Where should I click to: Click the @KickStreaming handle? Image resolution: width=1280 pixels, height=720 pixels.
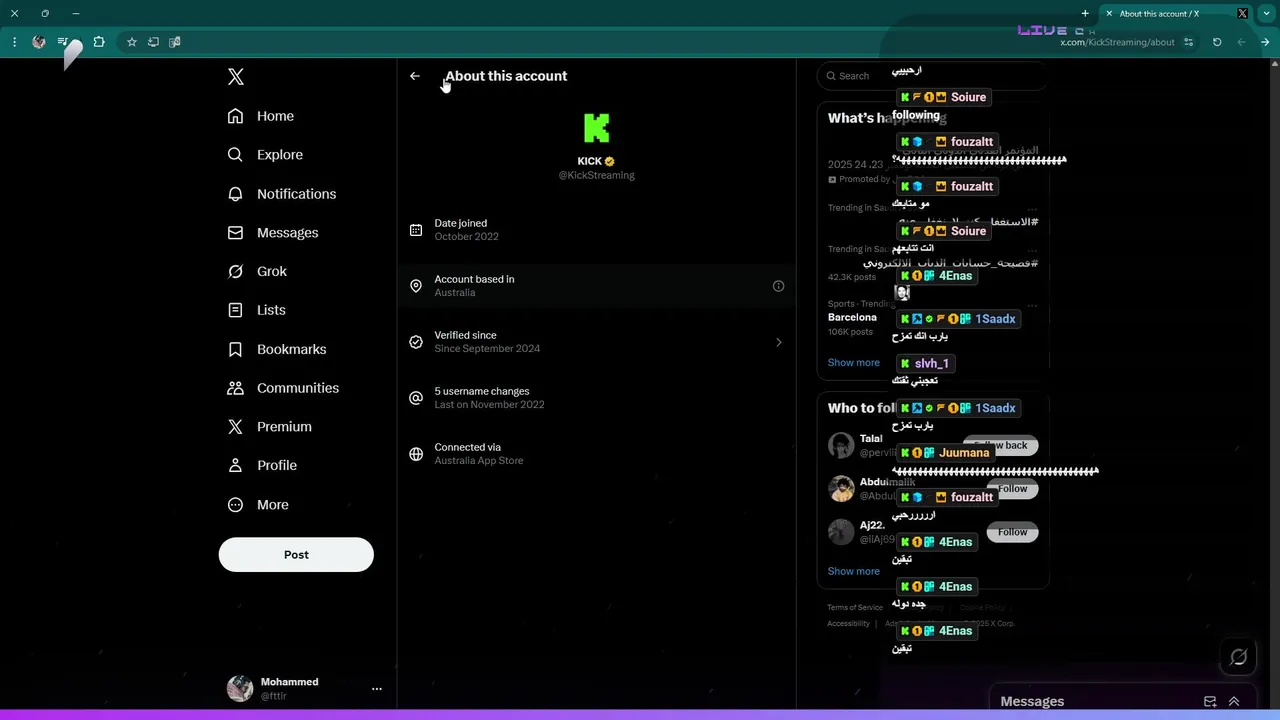pyautogui.click(x=596, y=175)
